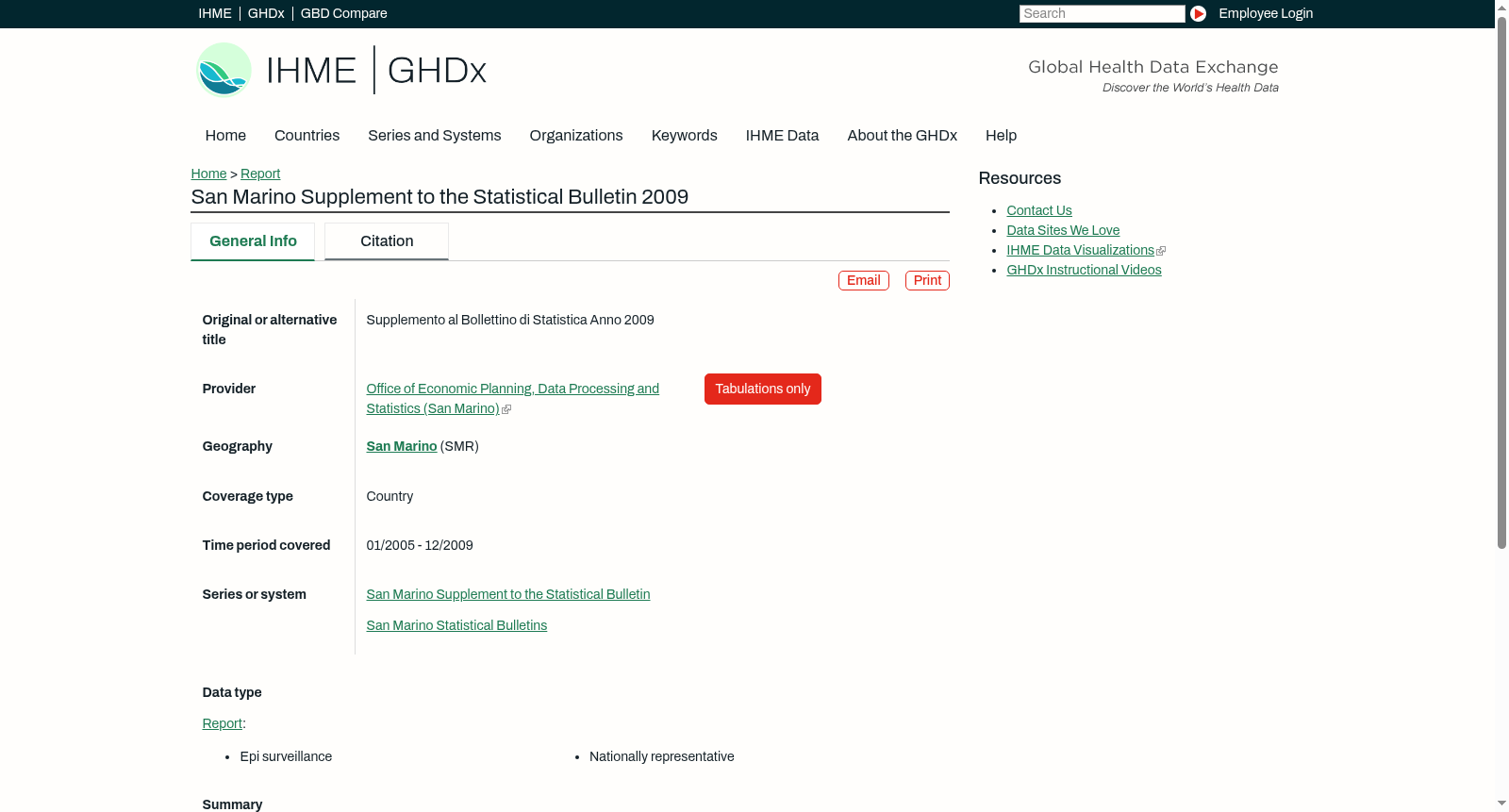Switch to the Citation tab

pos(387,241)
